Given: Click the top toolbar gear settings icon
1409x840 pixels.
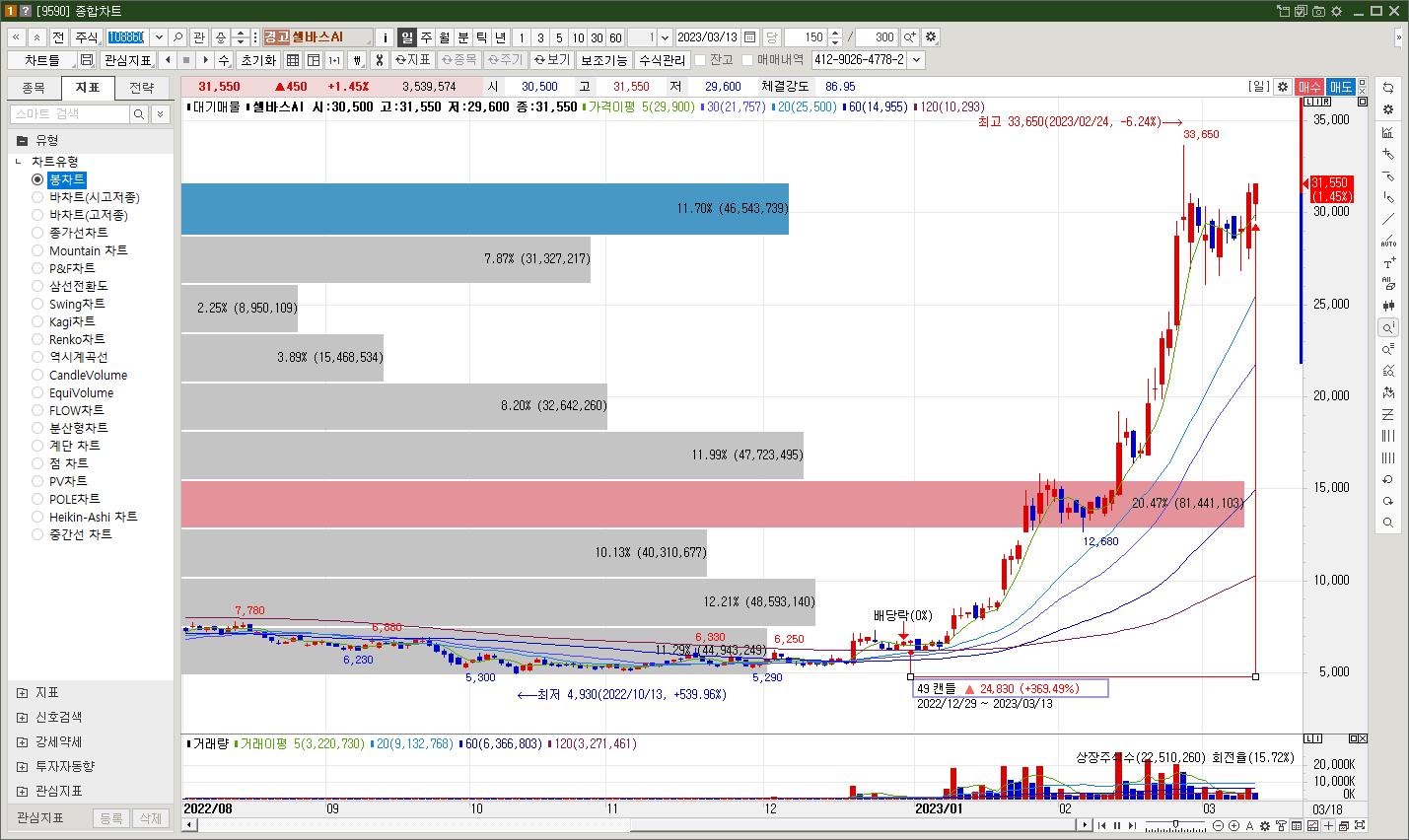Looking at the screenshot, I should tap(931, 37).
